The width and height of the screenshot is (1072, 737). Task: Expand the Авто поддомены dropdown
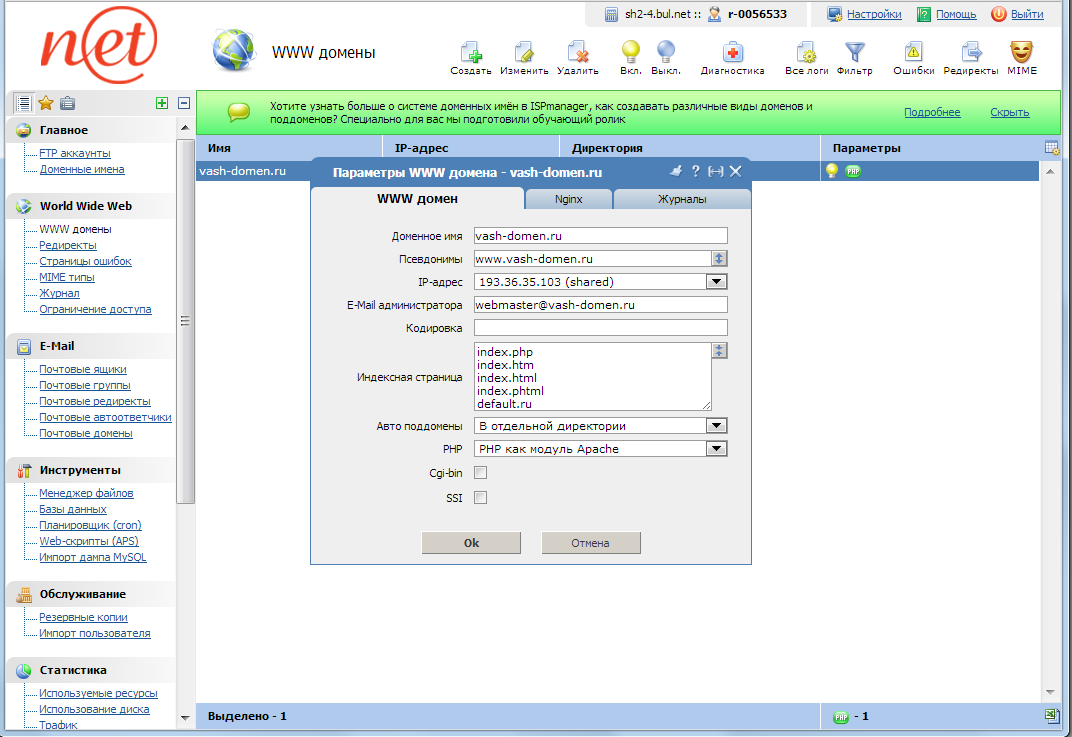click(x=716, y=426)
